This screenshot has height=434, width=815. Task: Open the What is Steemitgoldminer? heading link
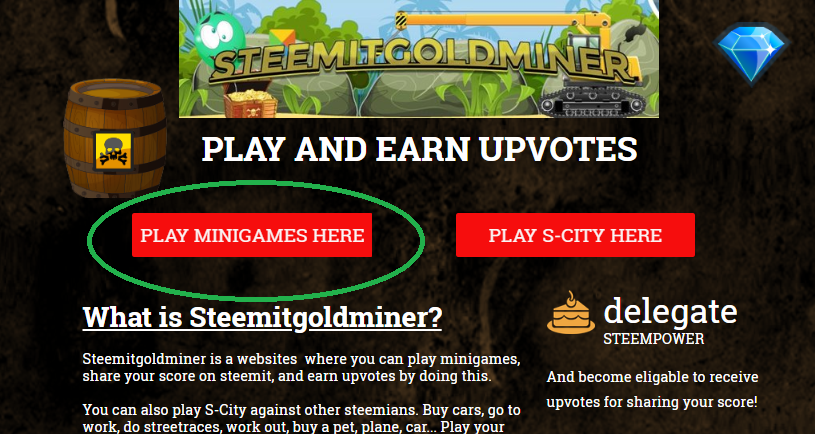tap(262, 317)
